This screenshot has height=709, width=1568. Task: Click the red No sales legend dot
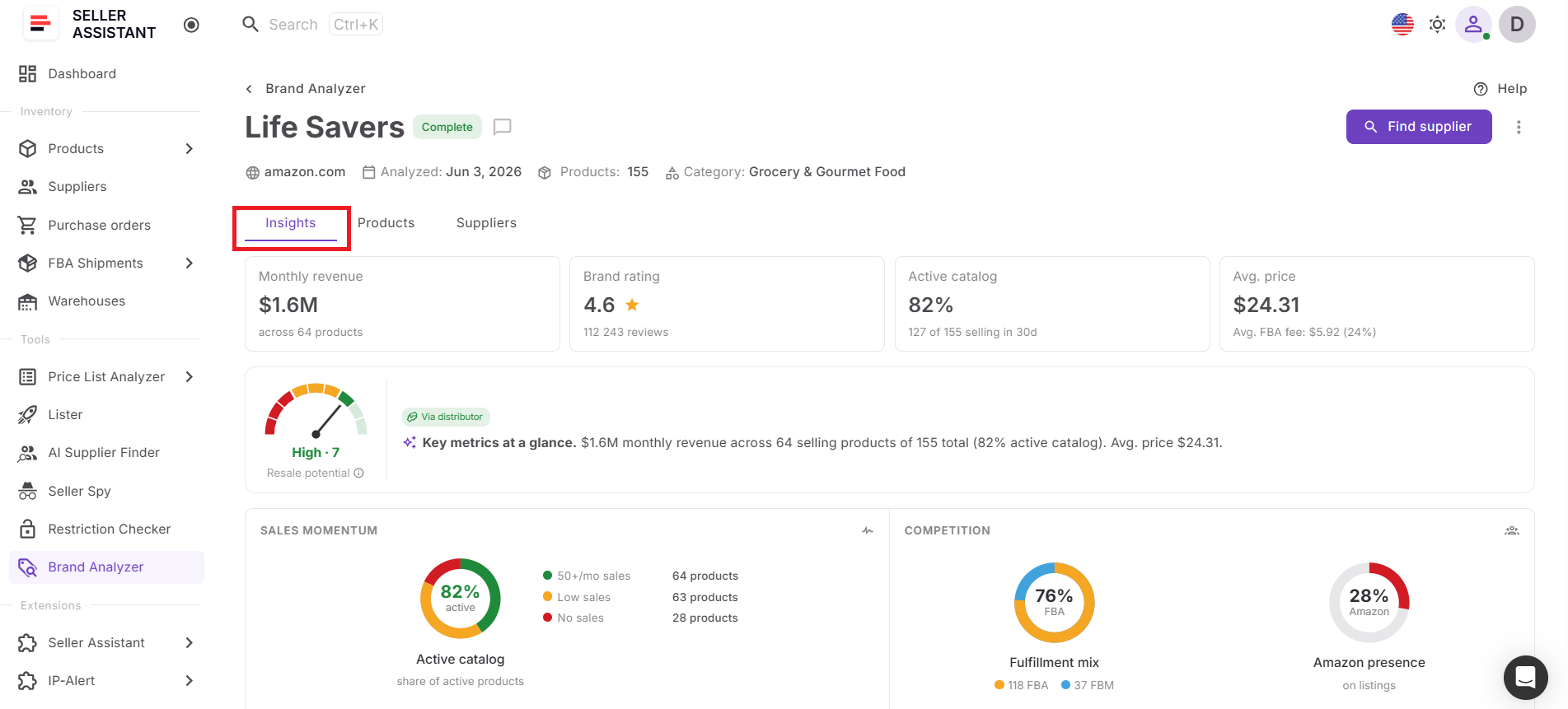547,618
